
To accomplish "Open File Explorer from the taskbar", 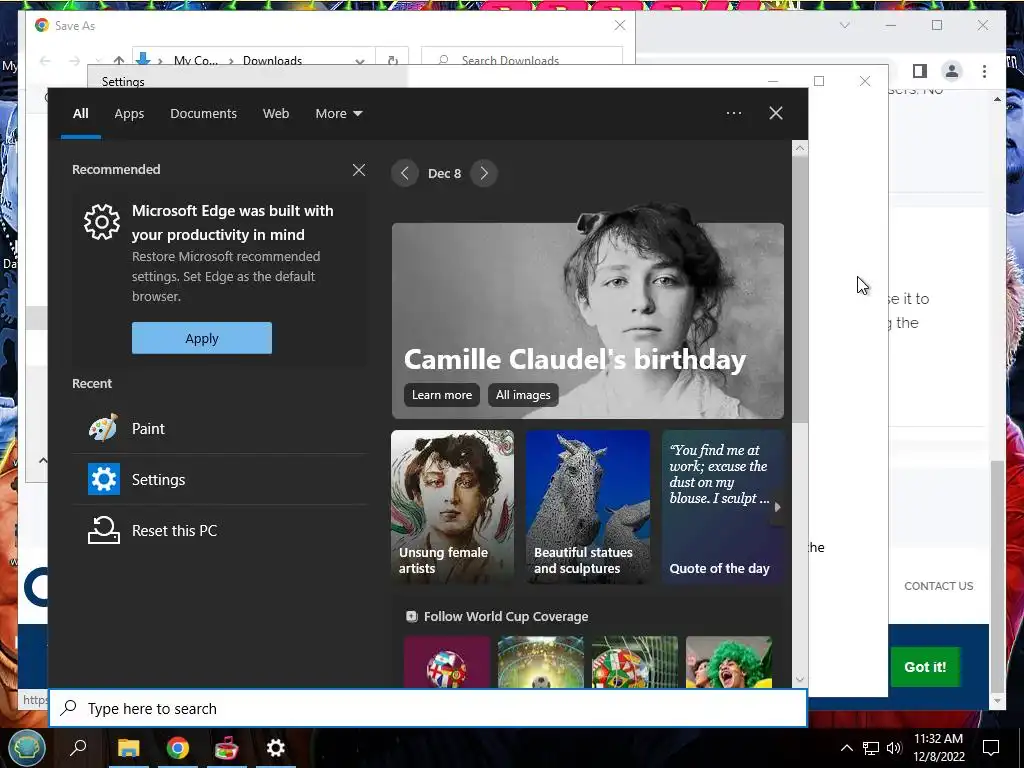I will click(129, 747).
